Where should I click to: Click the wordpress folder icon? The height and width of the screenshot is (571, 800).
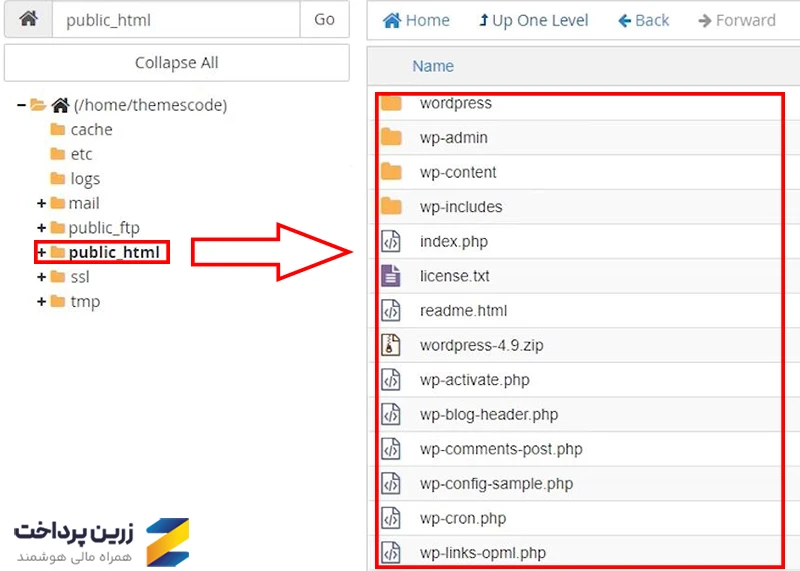coord(391,104)
